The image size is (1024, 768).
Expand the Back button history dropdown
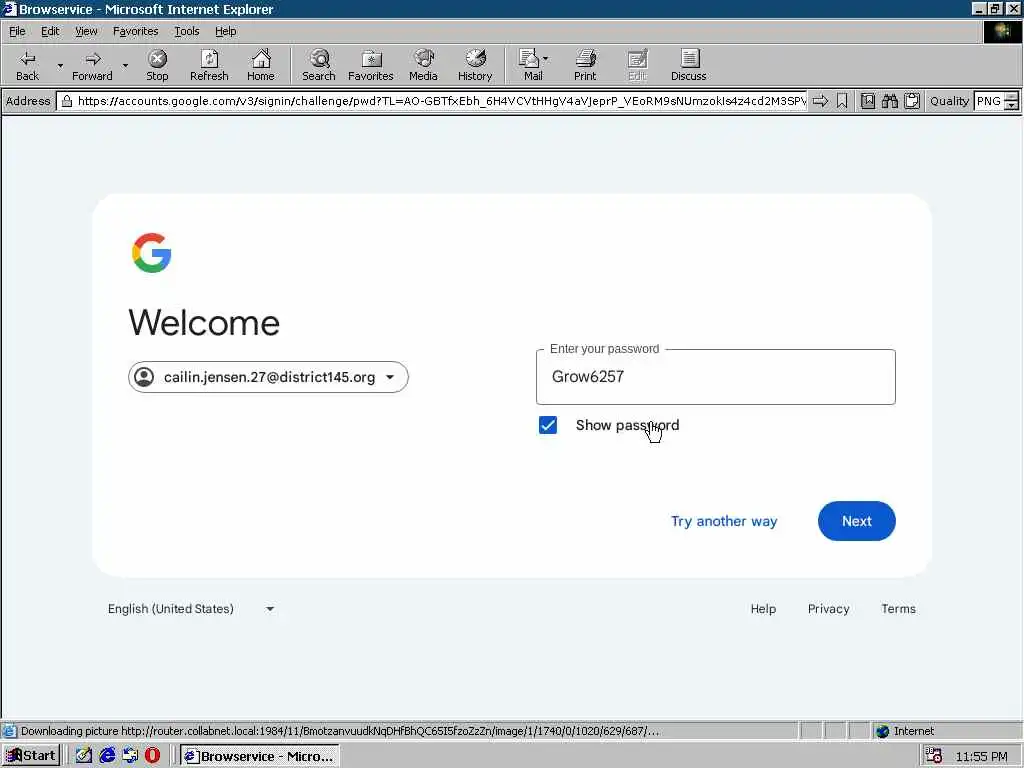tap(60, 65)
